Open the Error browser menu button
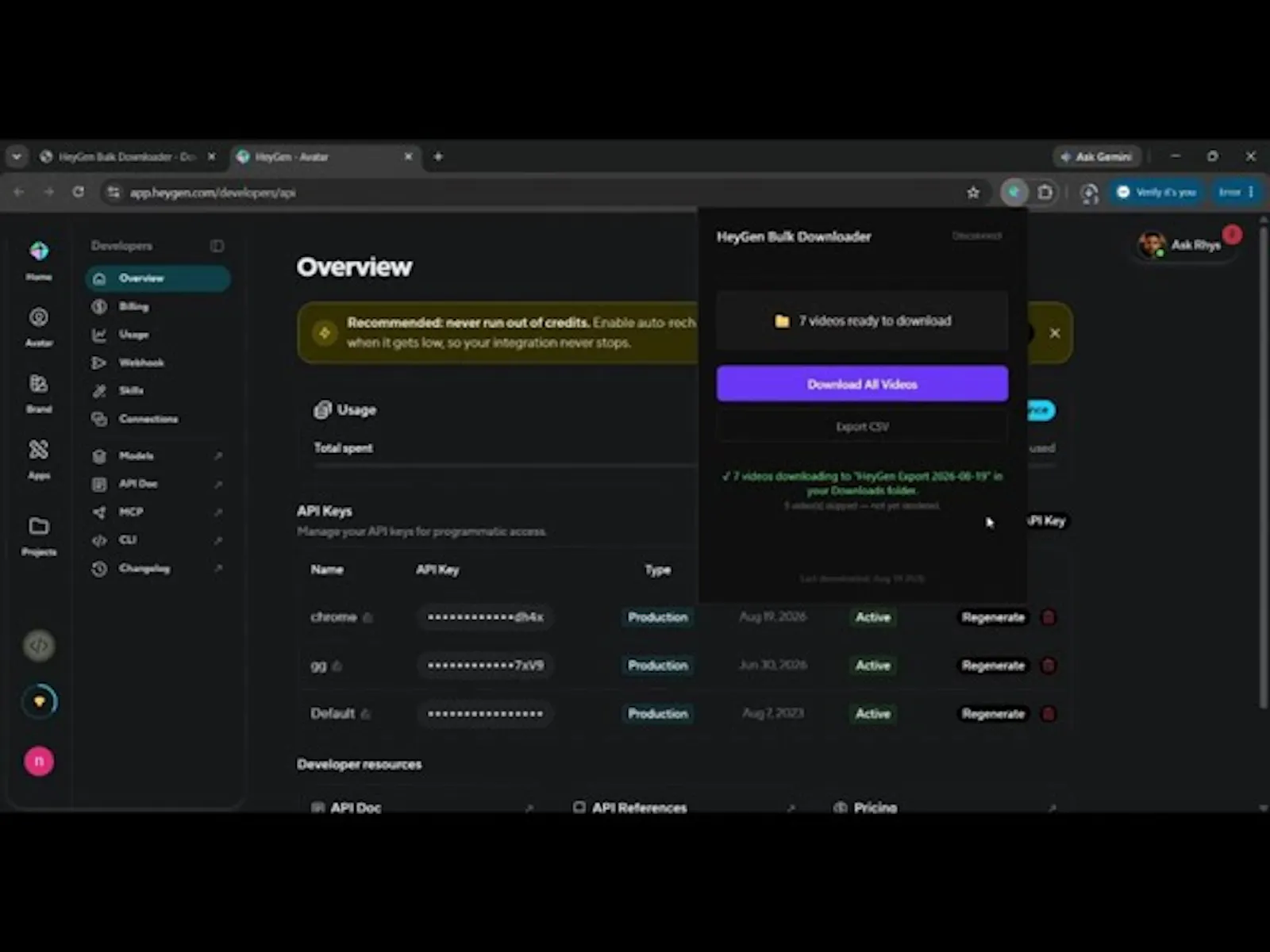Viewport: 1270px width, 952px height. [1236, 192]
